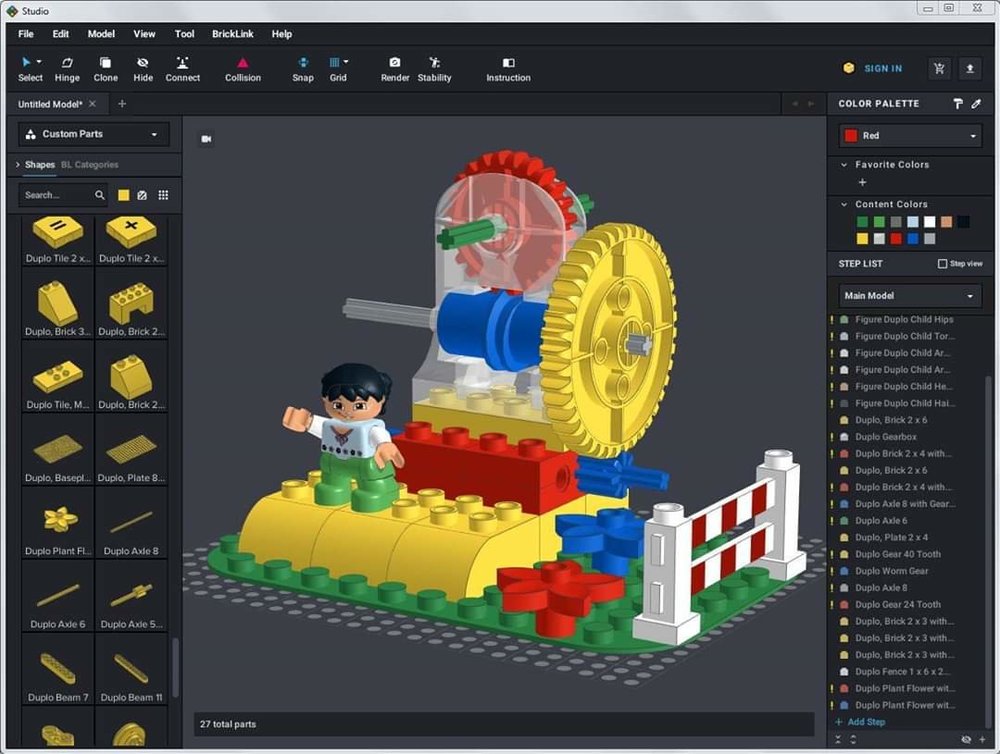The width and height of the screenshot is (1000, 754).
Task: Select Duplo Gear 40 Tooth in step list
Action: click(x=898, y=554)
